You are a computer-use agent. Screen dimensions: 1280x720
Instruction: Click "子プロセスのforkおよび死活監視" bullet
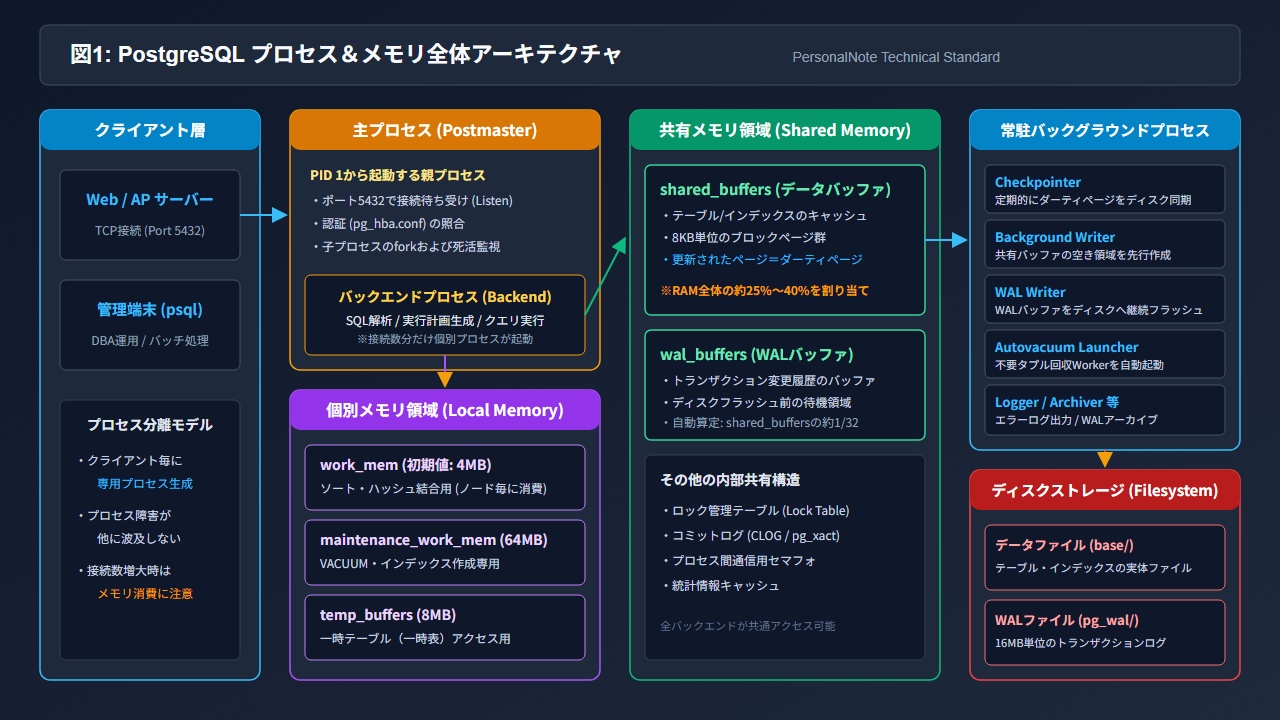click(x=405, y=246)
